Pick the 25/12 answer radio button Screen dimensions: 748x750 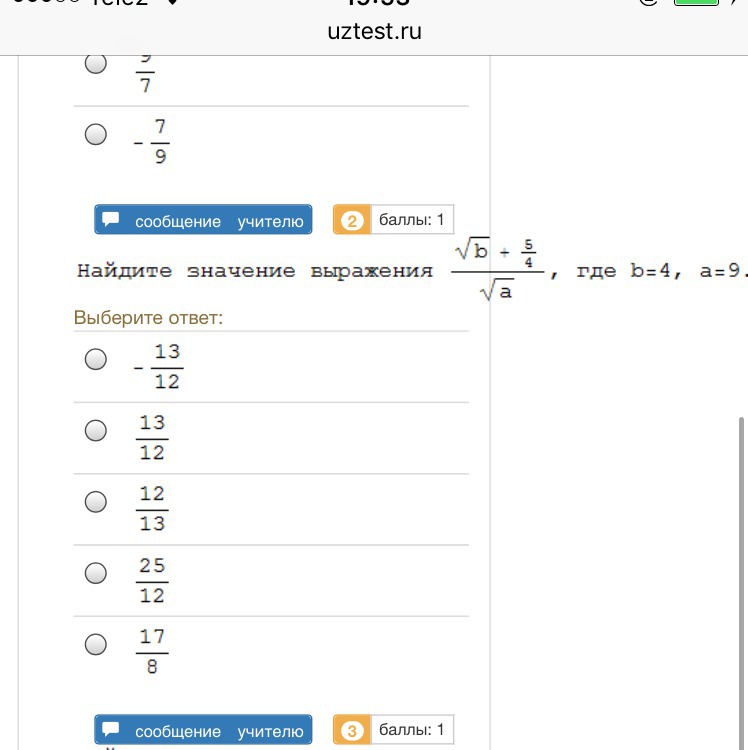96,573
